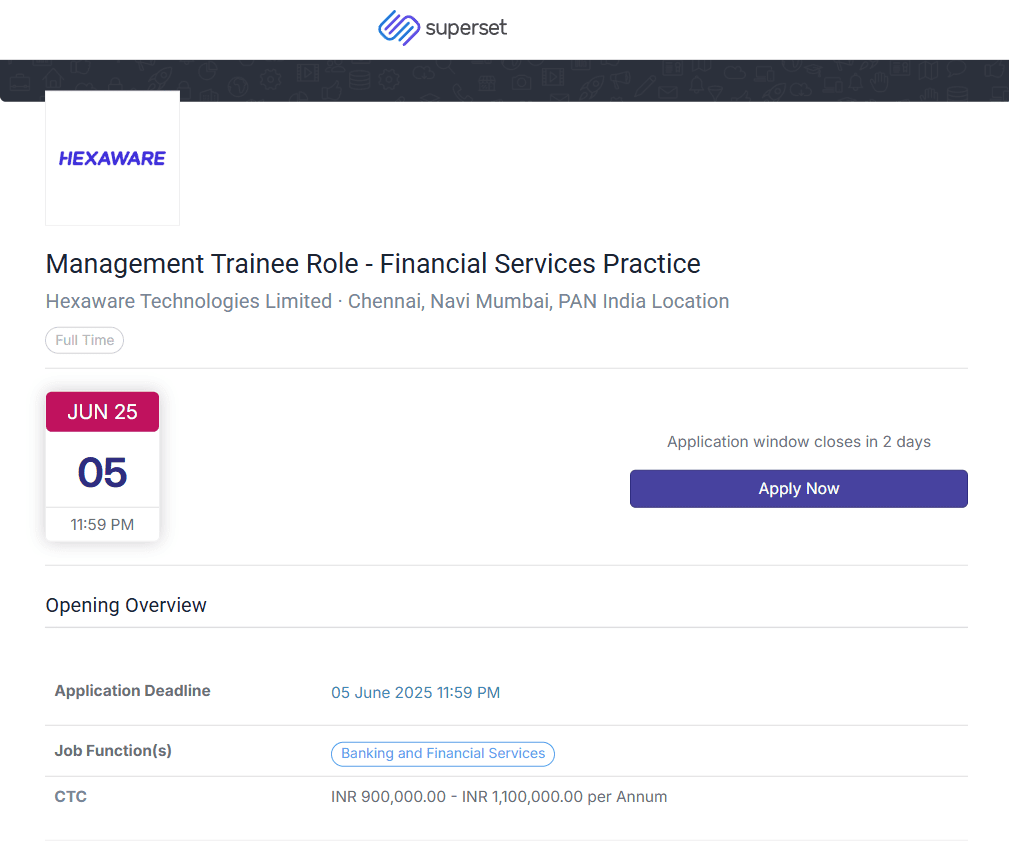Viewport: 1009px width, 862px height.
Task: Click the Application window closes in 2 days text
Action: (799, 442)
